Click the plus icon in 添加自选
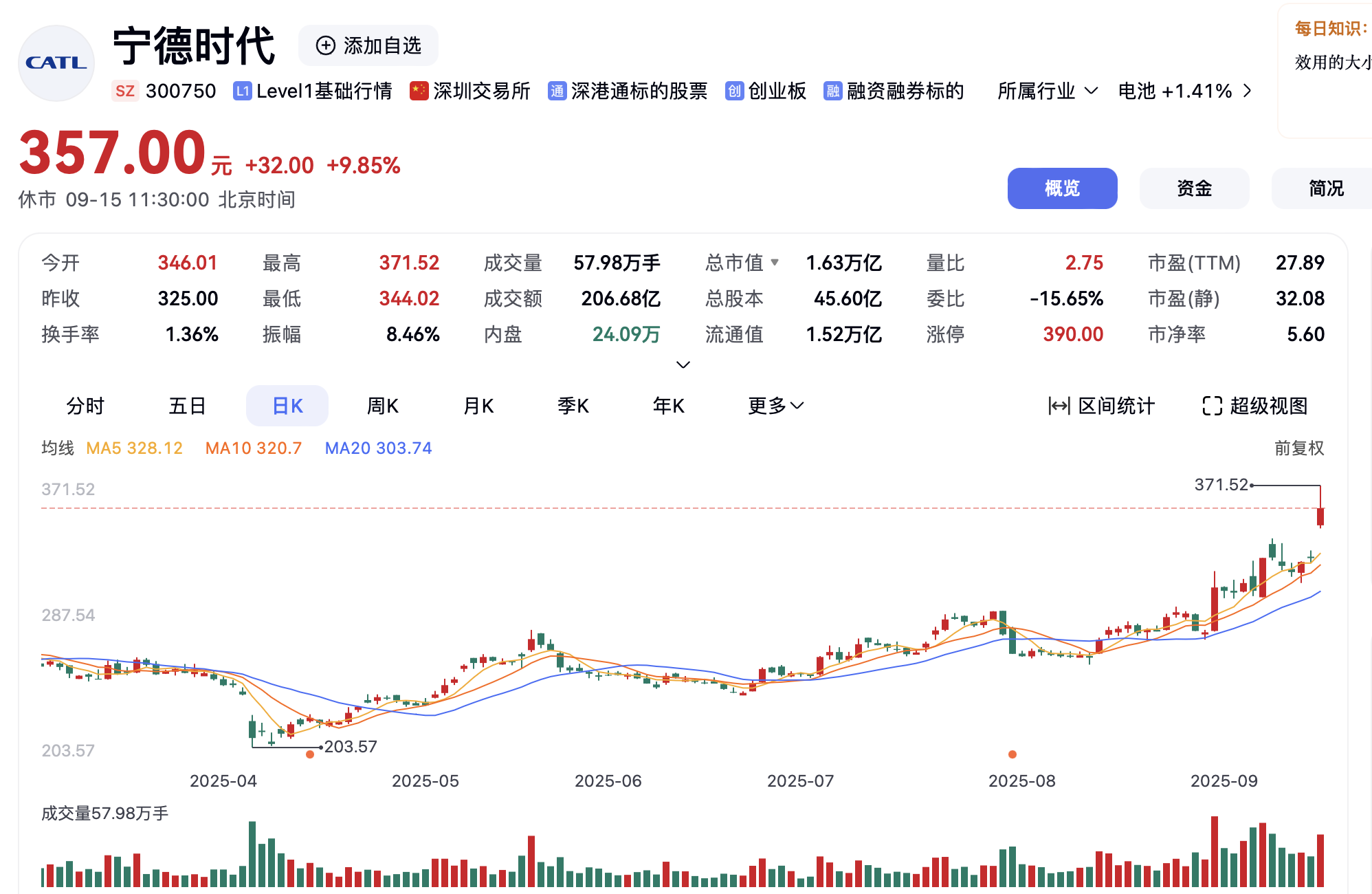The height and width of the screenshot is (894, 1372). pos(325,46)
